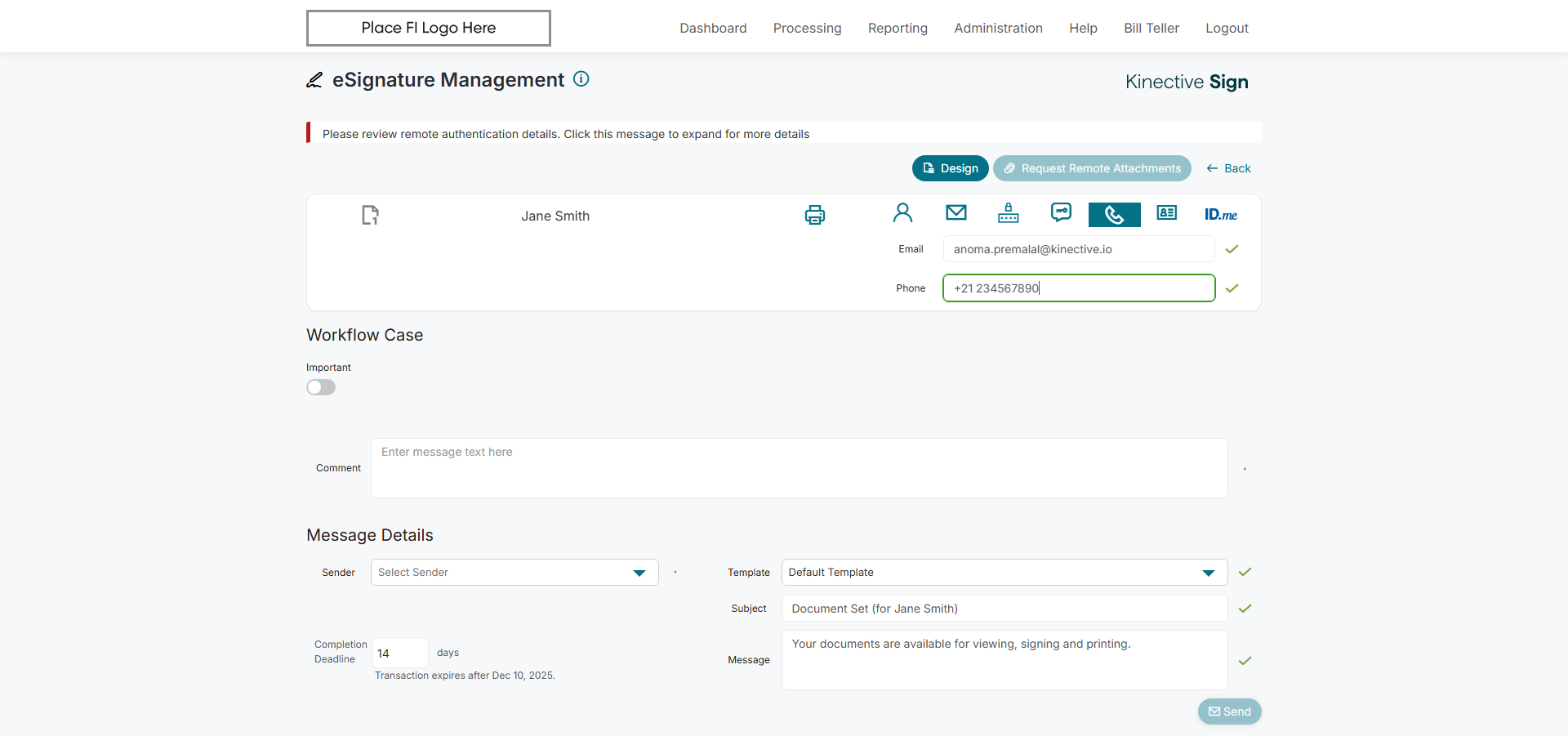1568x736 pixels.
Task: Click the Completion Deadline days field
Action: coord(400,653)
